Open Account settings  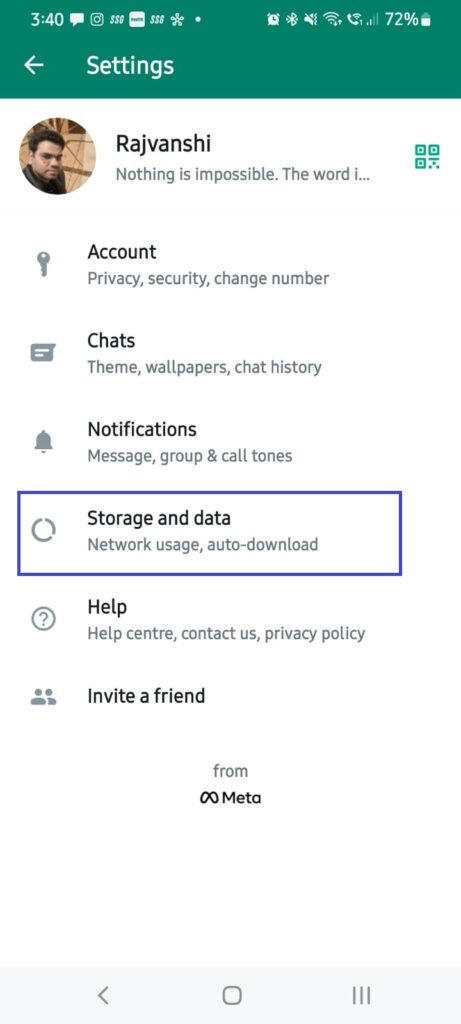pos(230,264)
